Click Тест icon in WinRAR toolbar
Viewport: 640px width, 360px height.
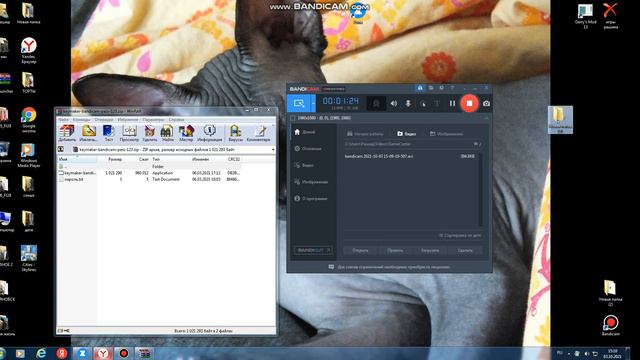[109, 133]
